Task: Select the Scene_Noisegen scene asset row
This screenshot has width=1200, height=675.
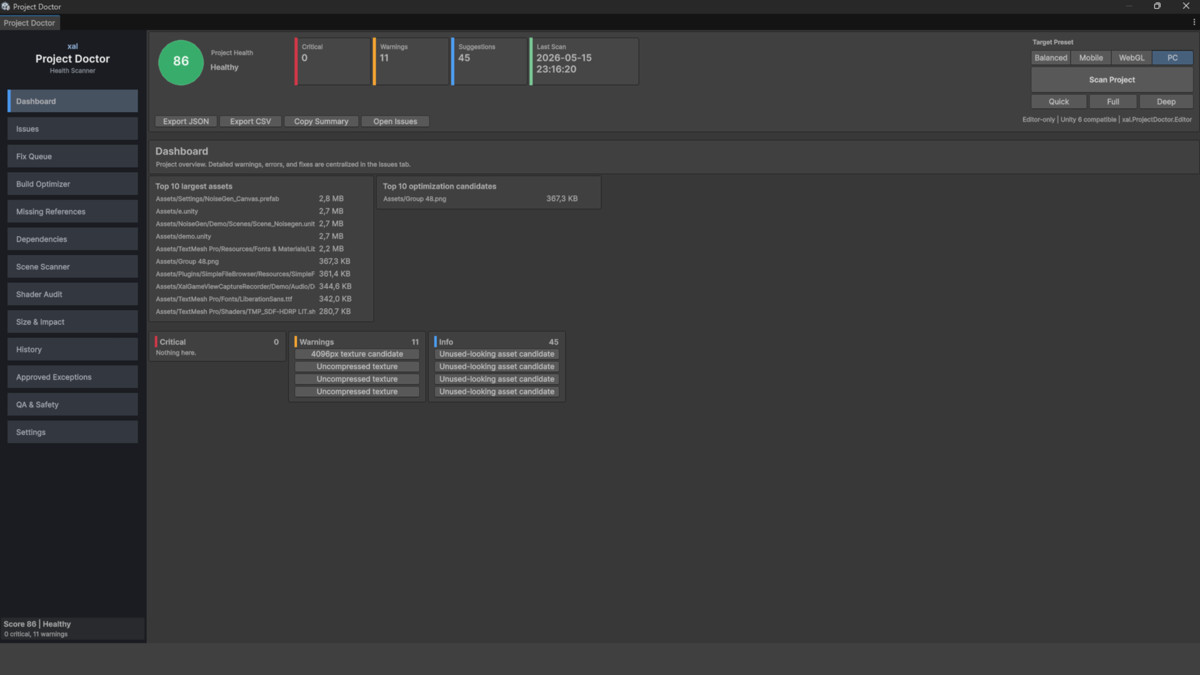Action: click(262, 224)
